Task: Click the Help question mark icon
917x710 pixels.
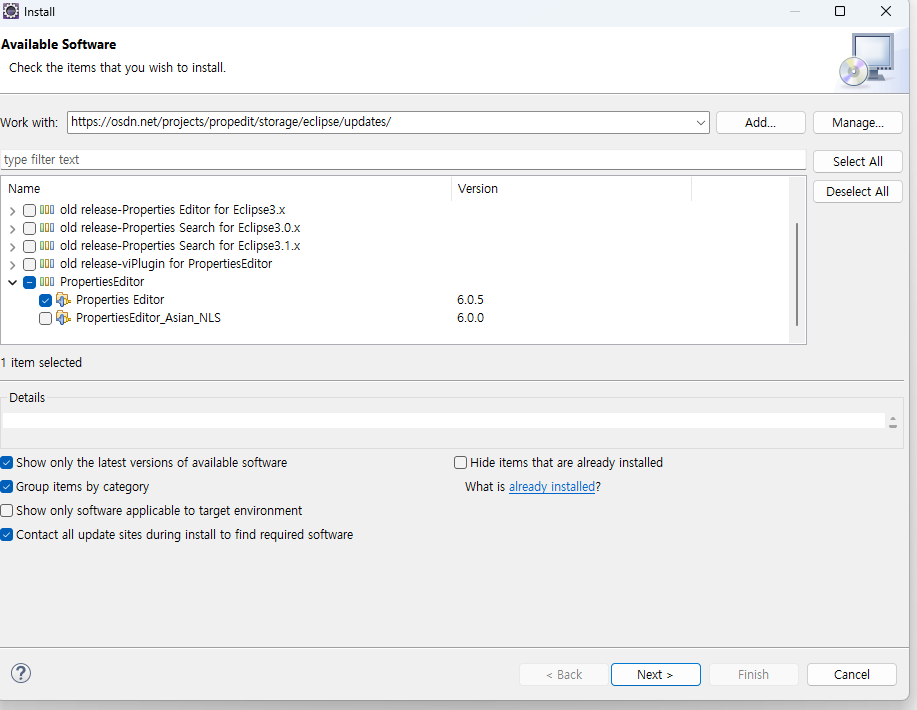Action: pyautogui.click(x=21, y=673)
